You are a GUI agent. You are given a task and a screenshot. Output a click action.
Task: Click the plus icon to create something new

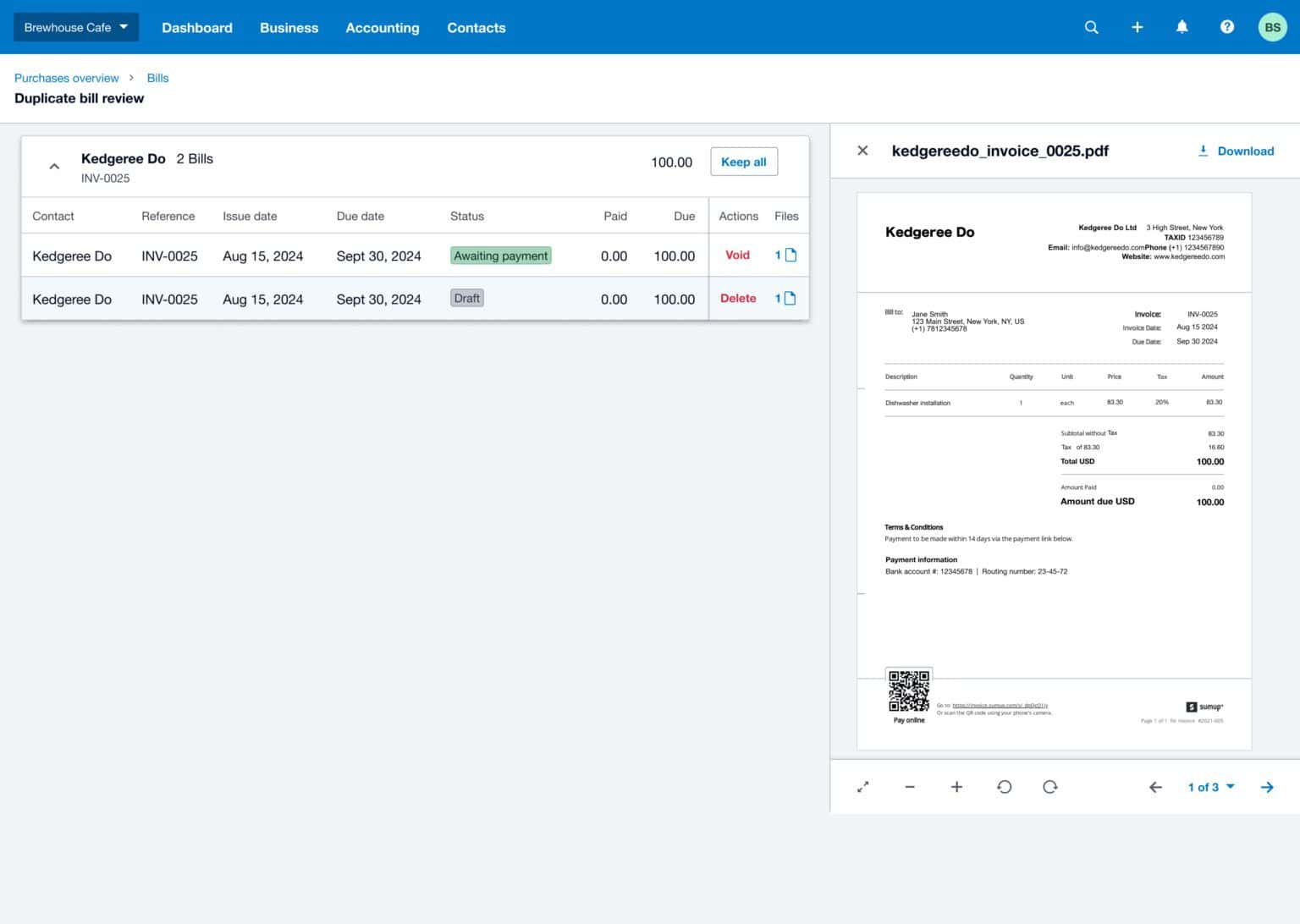click(1137, 26)
